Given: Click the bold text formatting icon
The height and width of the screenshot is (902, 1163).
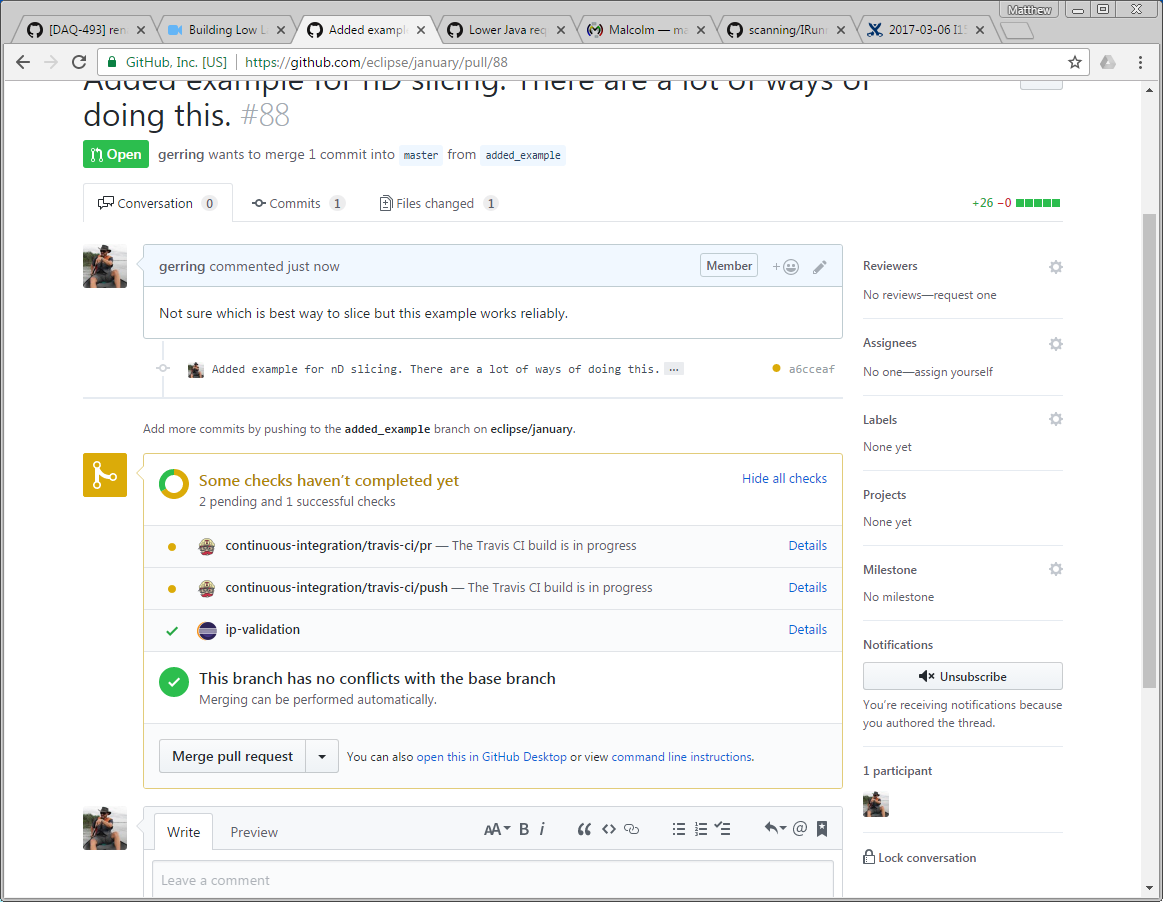Looking at the screenshot, I should click(524, 829).
